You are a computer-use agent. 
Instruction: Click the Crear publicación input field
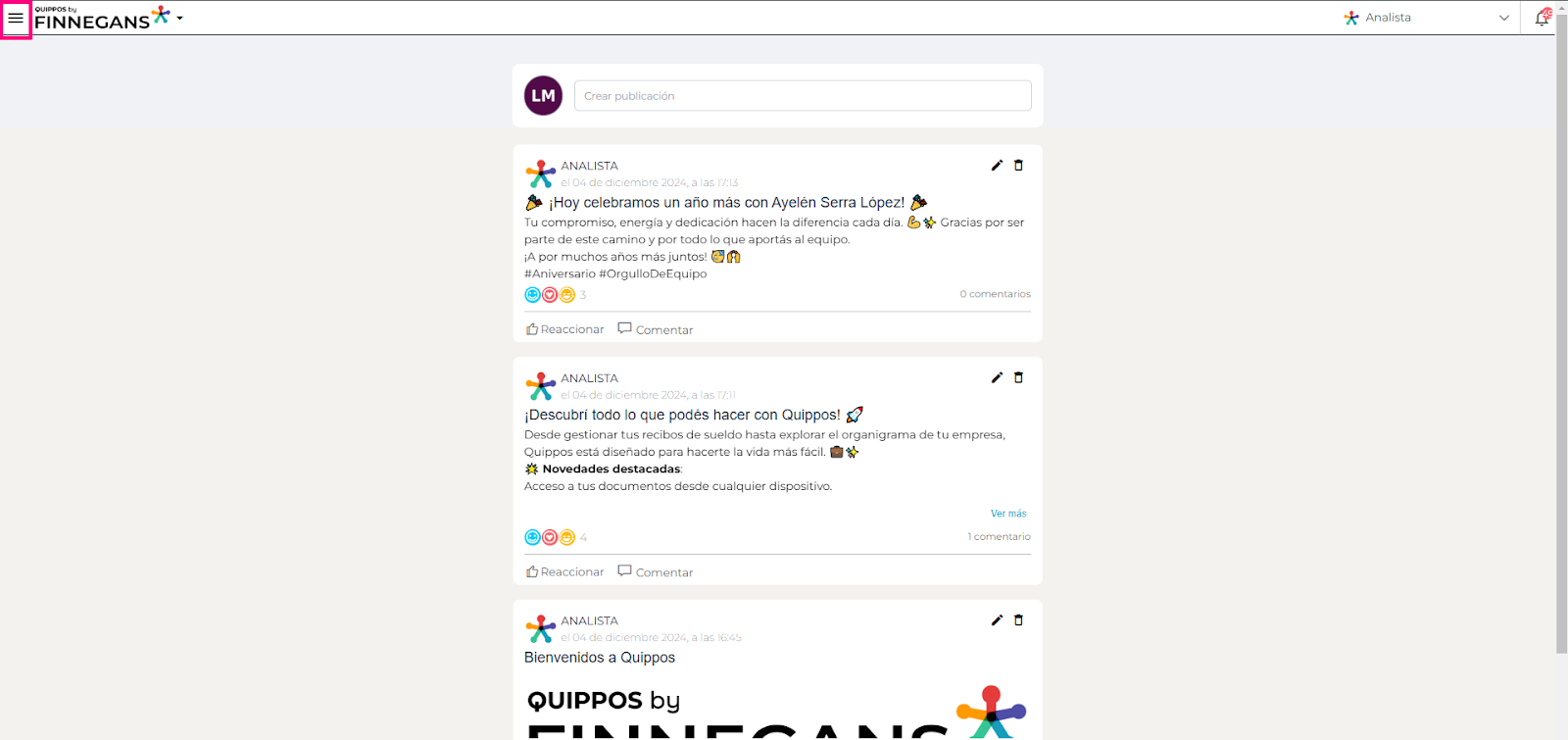coord(803,96)
